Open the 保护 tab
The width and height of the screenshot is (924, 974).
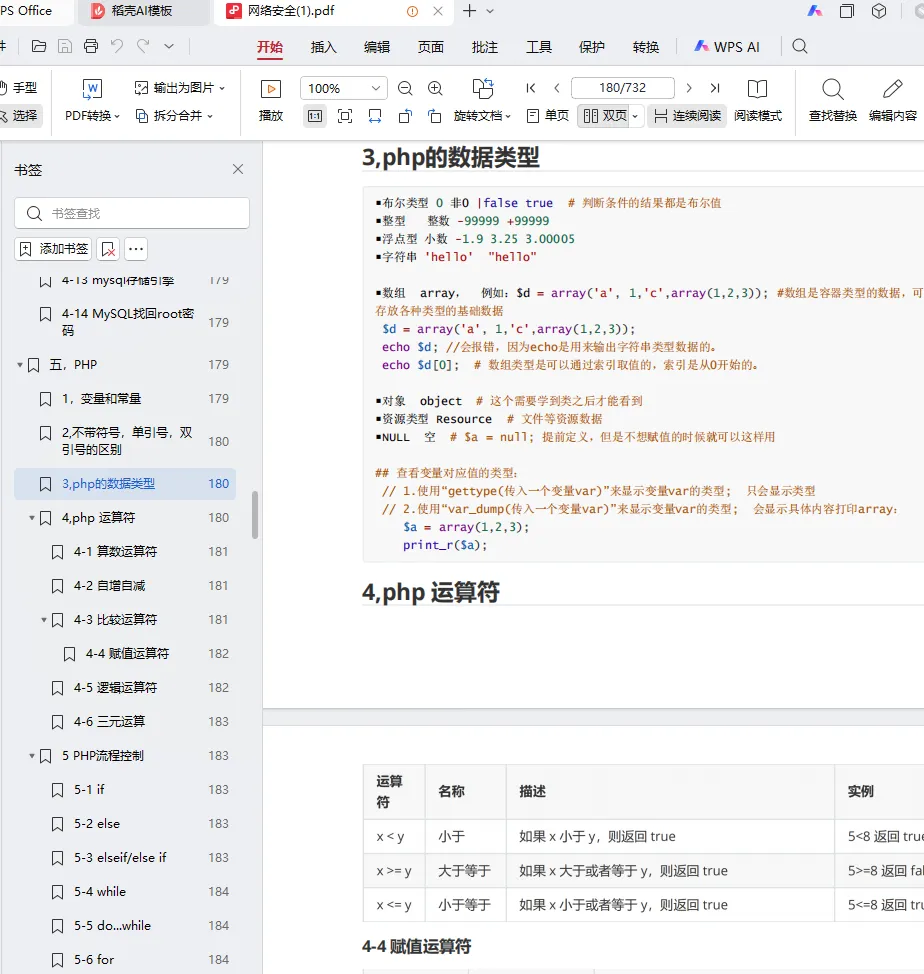coord(592,47)
